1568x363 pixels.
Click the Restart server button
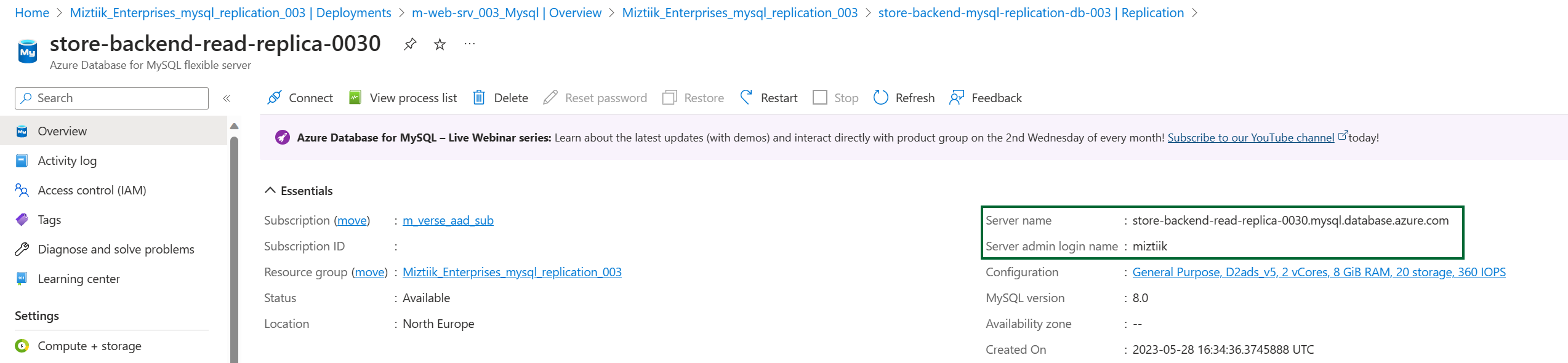(768, 98)
